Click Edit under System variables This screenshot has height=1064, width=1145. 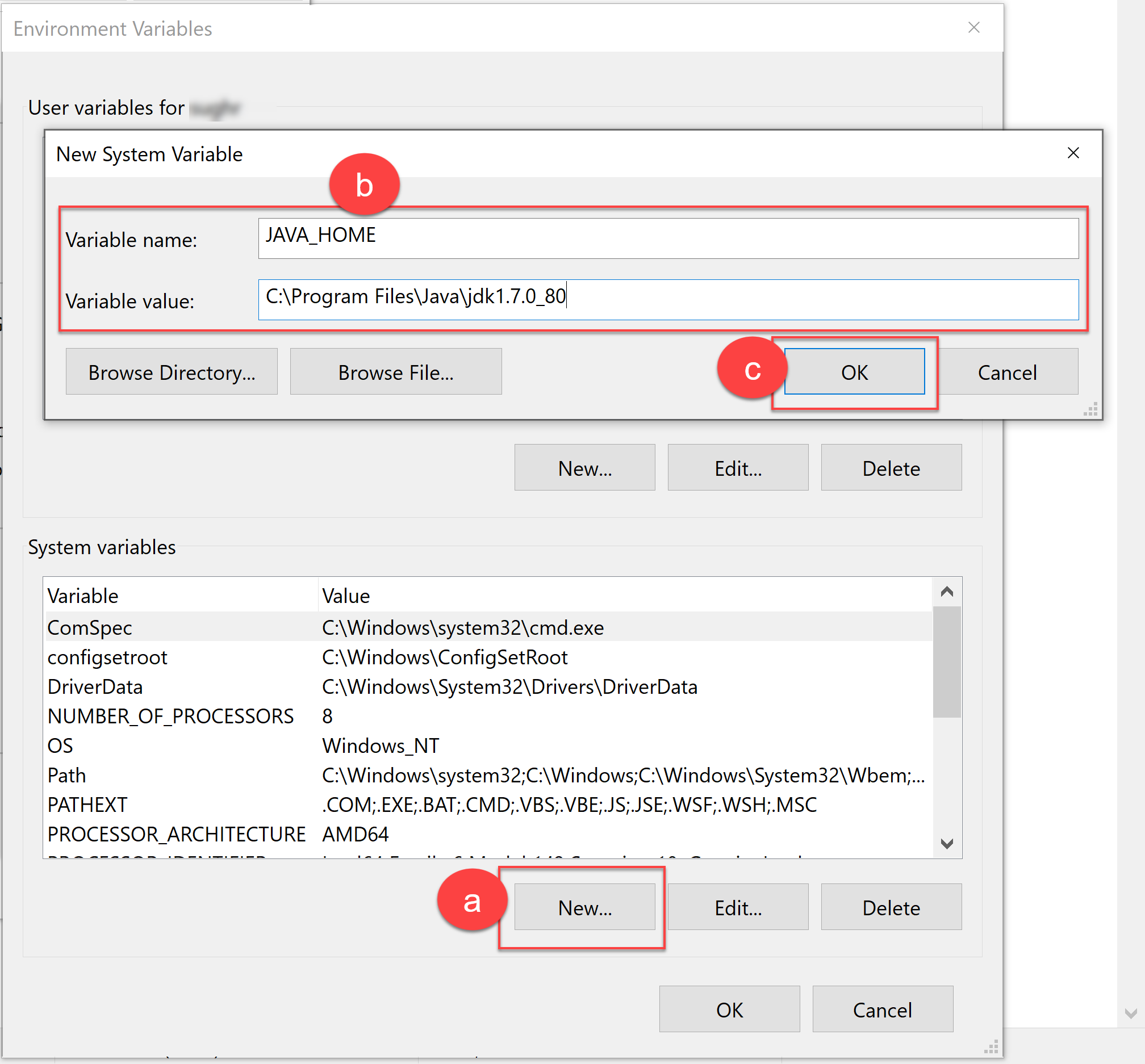point(738,907)
